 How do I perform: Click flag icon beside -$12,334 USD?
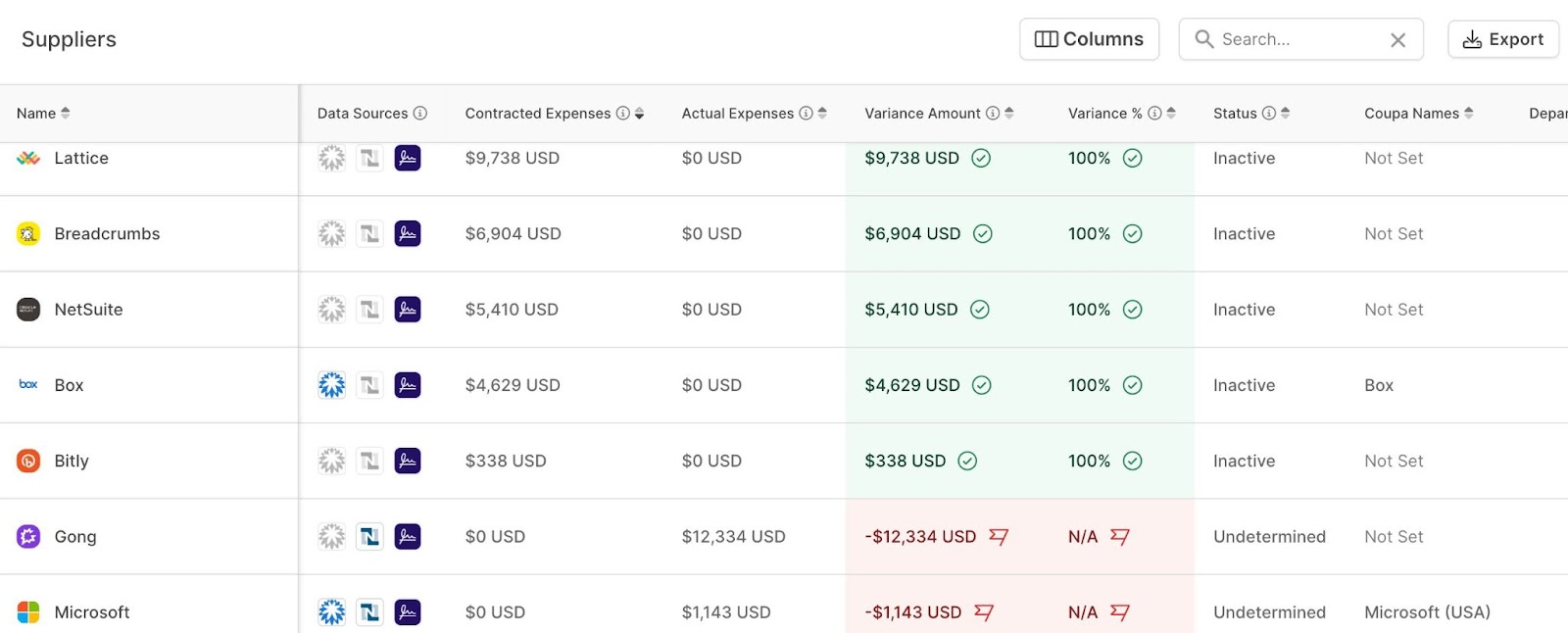coord(999,537)
